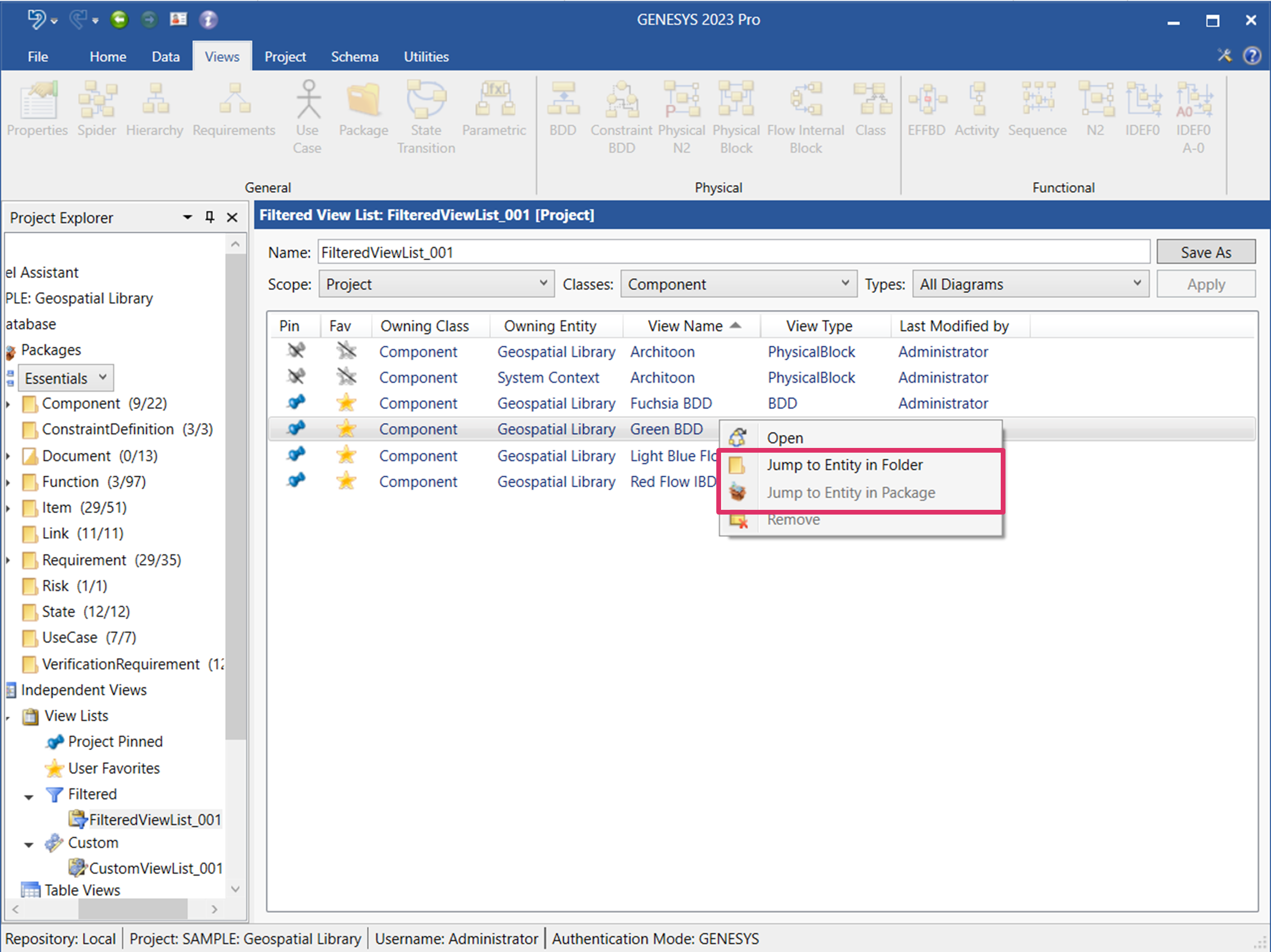Toggle pin on Geospatial Library Architoon row
Screen dimensions: 1271x952
coord(296,351)
